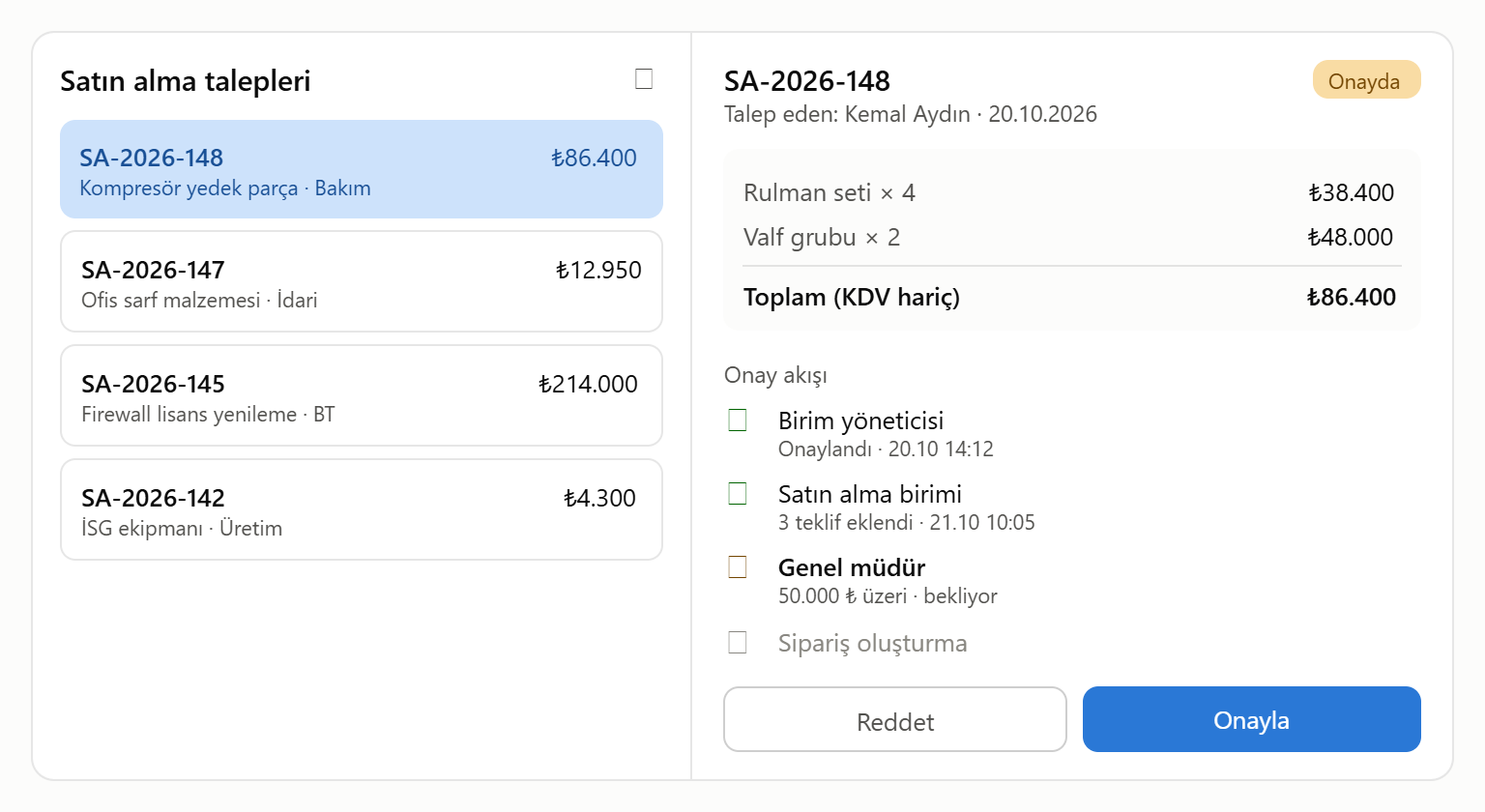Approve the request with the Onayla button
The image size is (1485, 812).
(1252, 719)
